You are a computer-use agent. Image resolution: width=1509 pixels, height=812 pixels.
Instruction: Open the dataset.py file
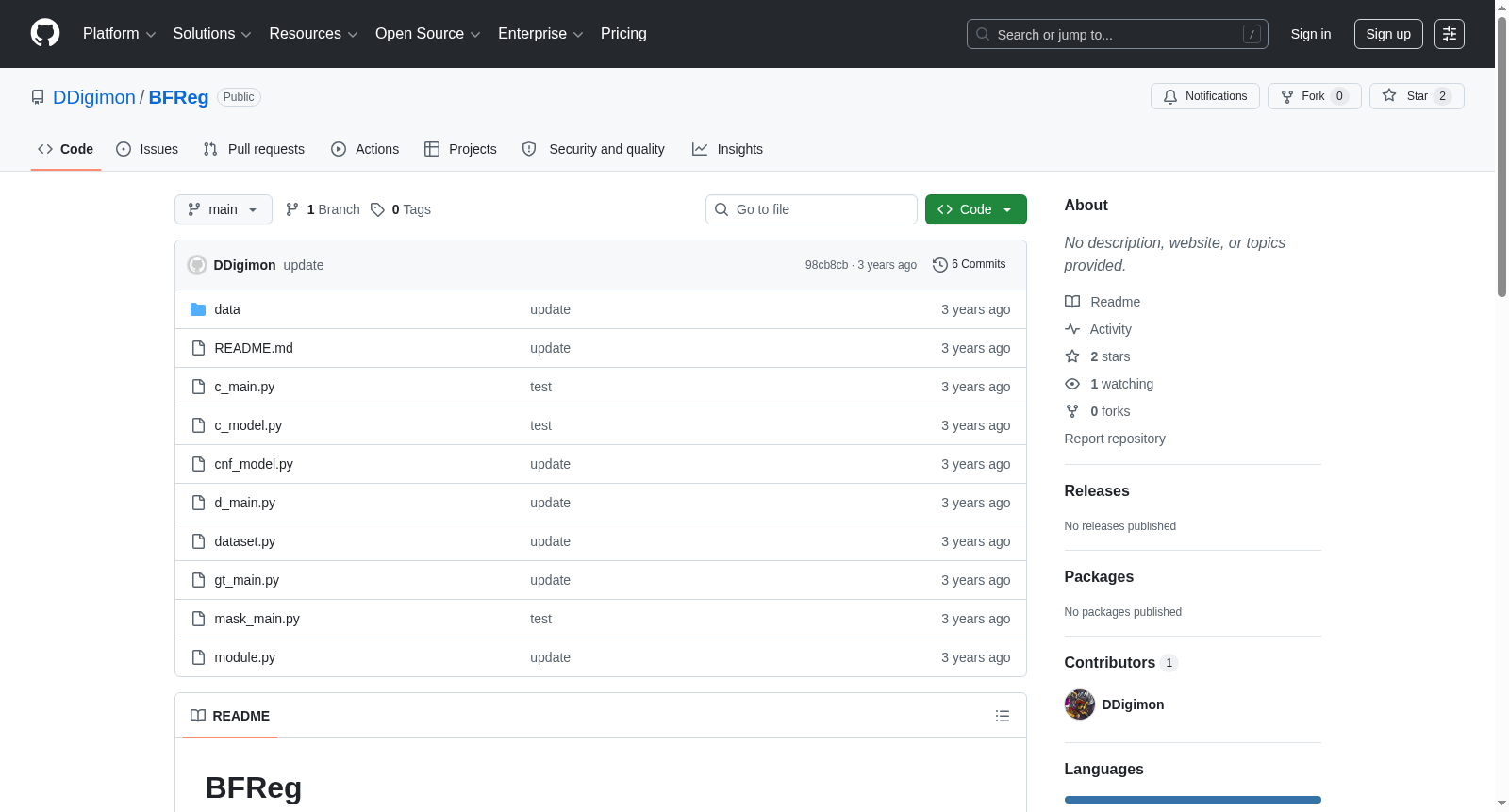point(245,541)
